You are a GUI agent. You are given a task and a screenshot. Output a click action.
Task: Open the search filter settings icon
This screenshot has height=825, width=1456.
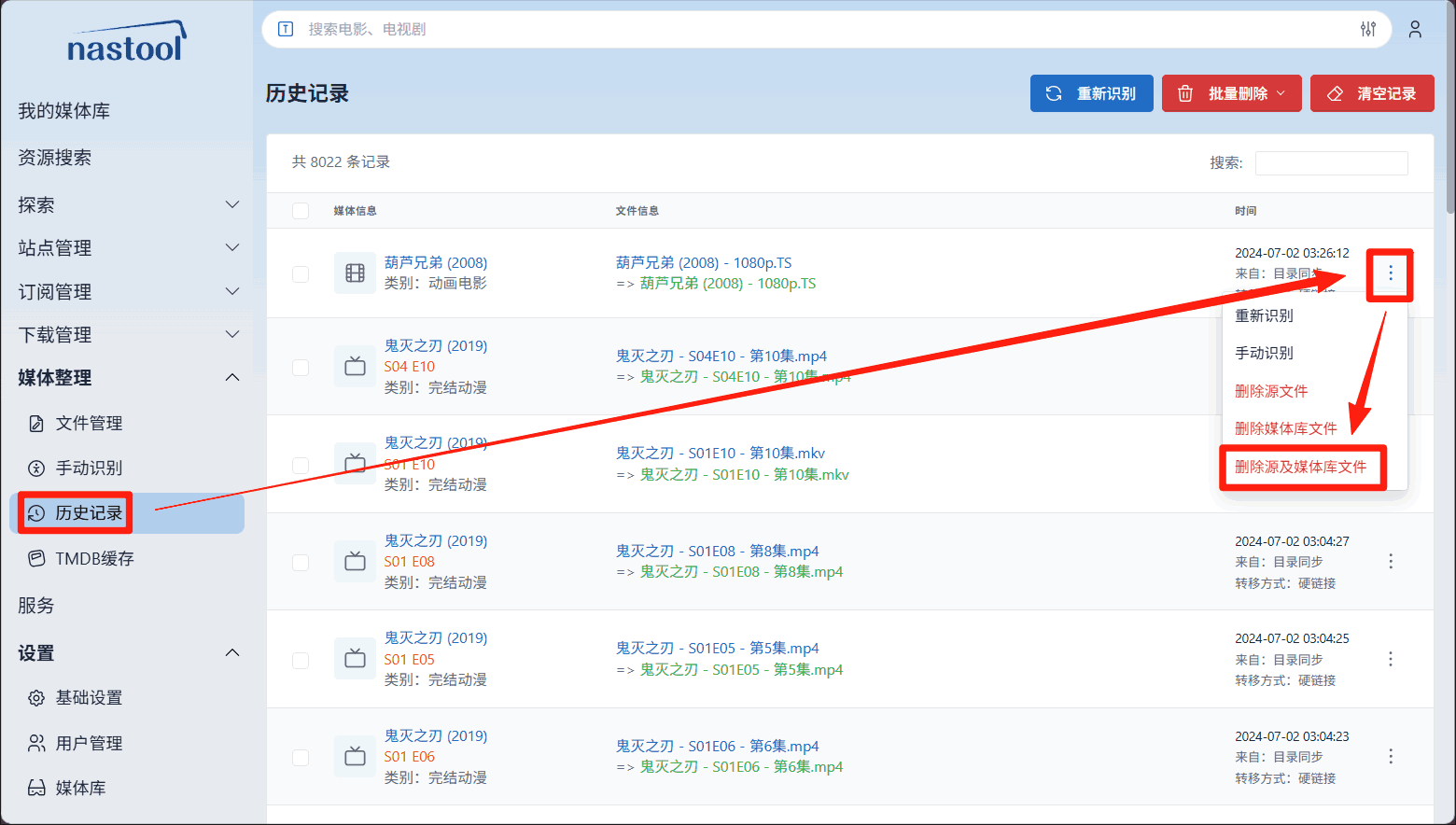tap(1368, 30)
